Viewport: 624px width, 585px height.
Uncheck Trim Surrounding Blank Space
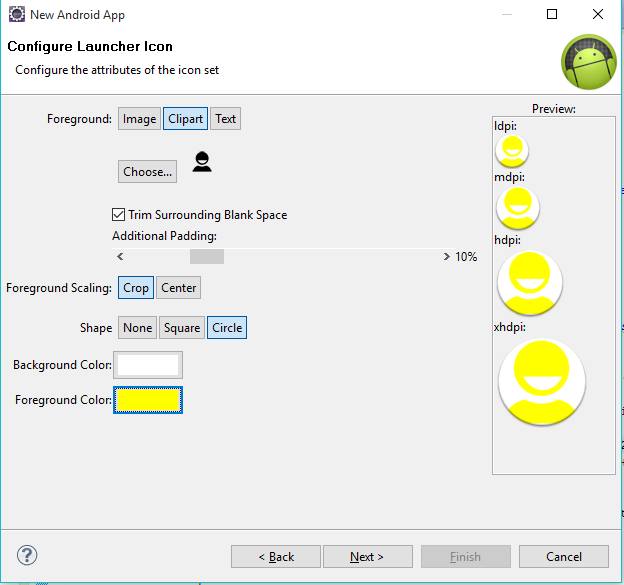(118, 215)
